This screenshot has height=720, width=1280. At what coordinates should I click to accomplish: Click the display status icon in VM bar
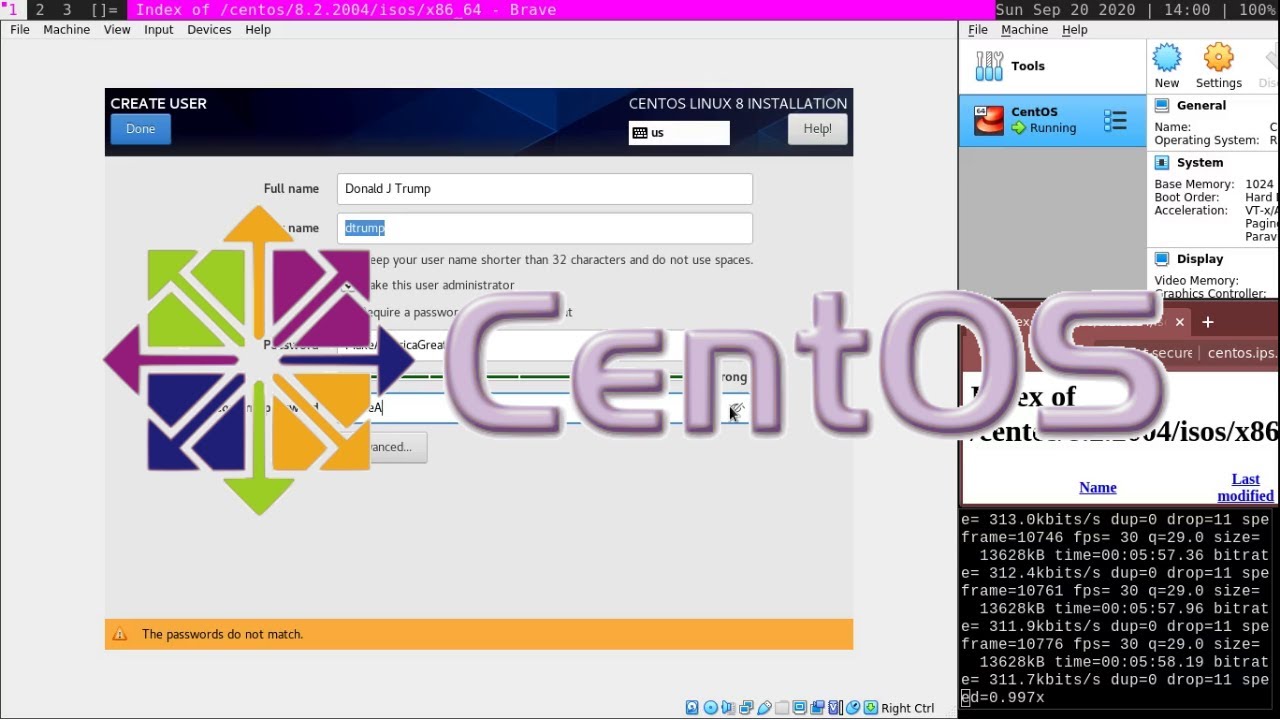[799, 708]
